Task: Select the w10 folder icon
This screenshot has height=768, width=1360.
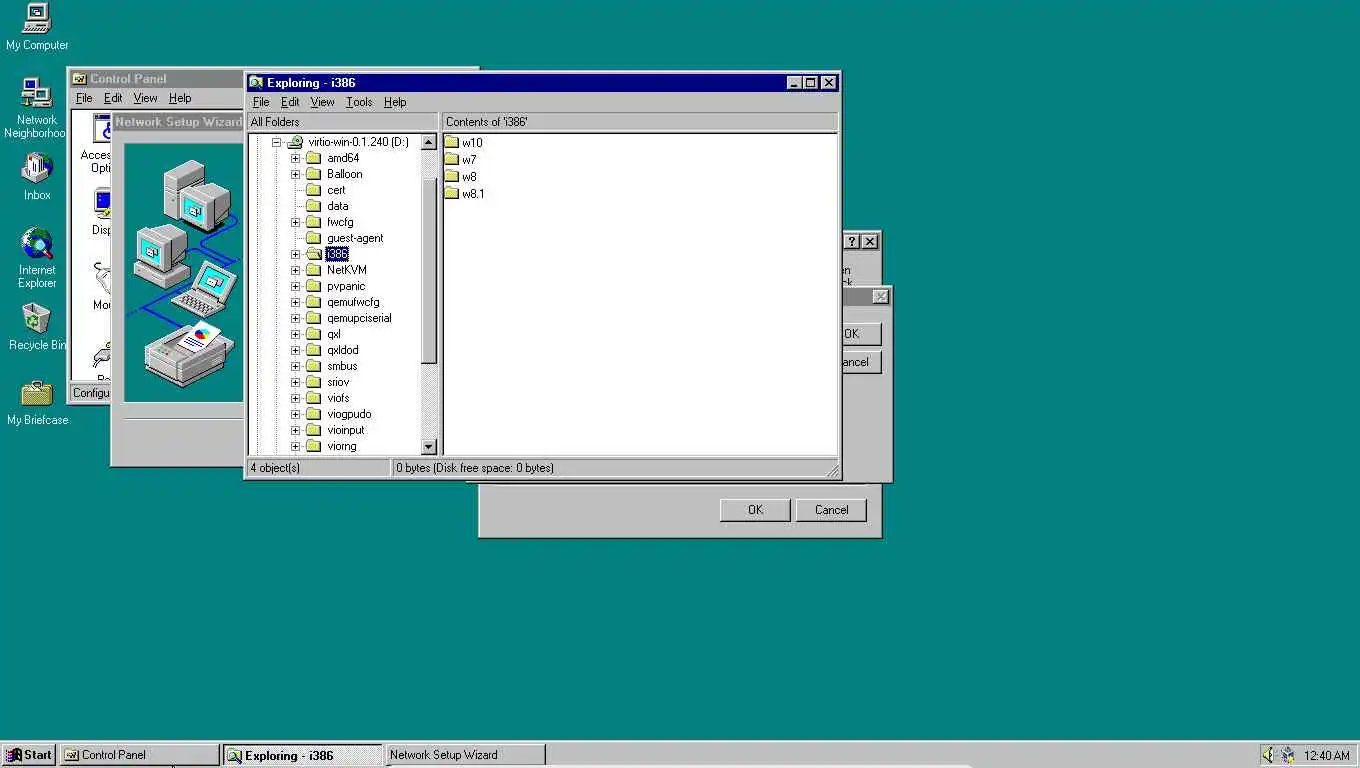Action: (x=451, y=142)
